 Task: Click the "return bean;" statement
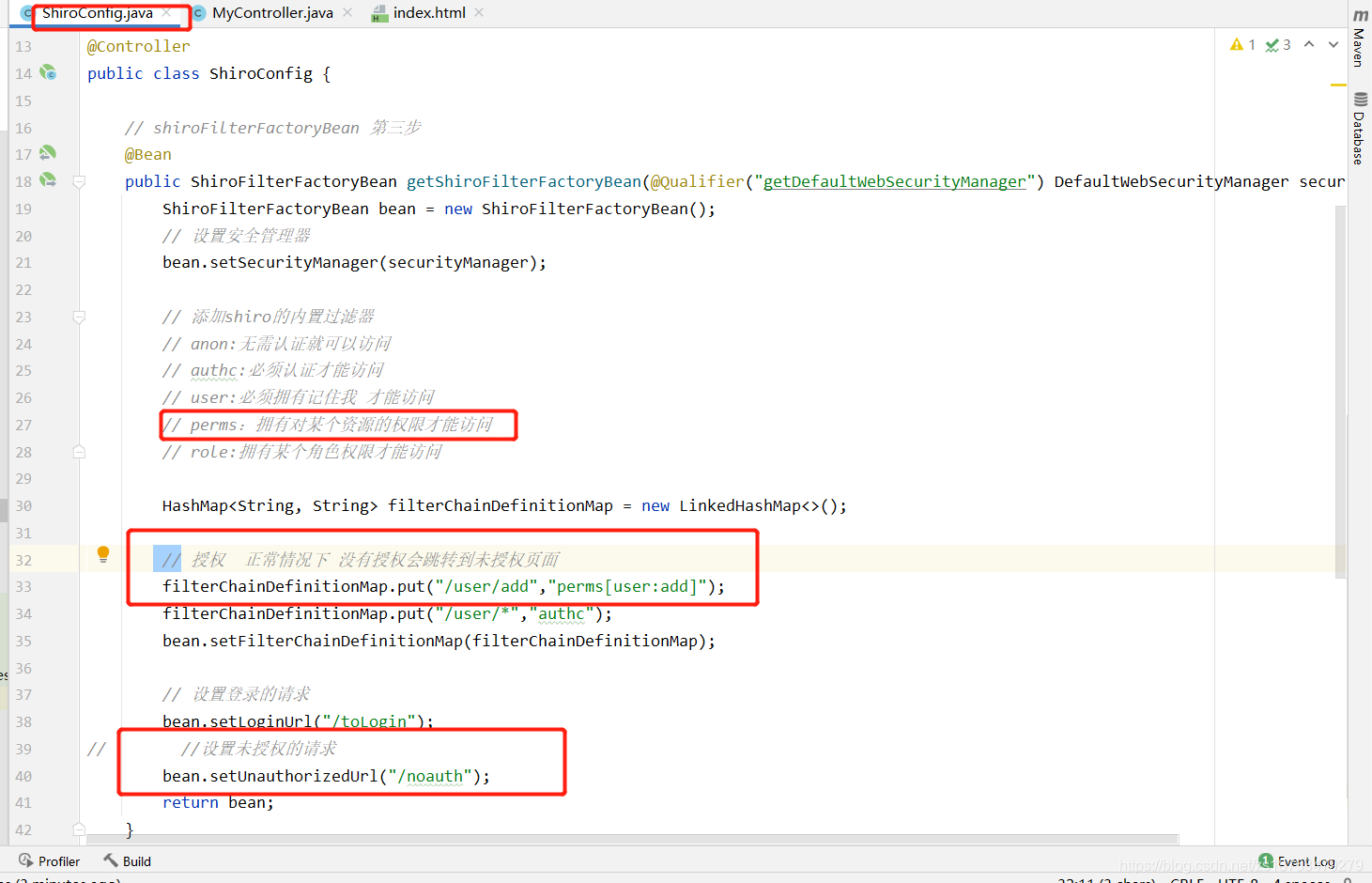(x=218, y=802)
